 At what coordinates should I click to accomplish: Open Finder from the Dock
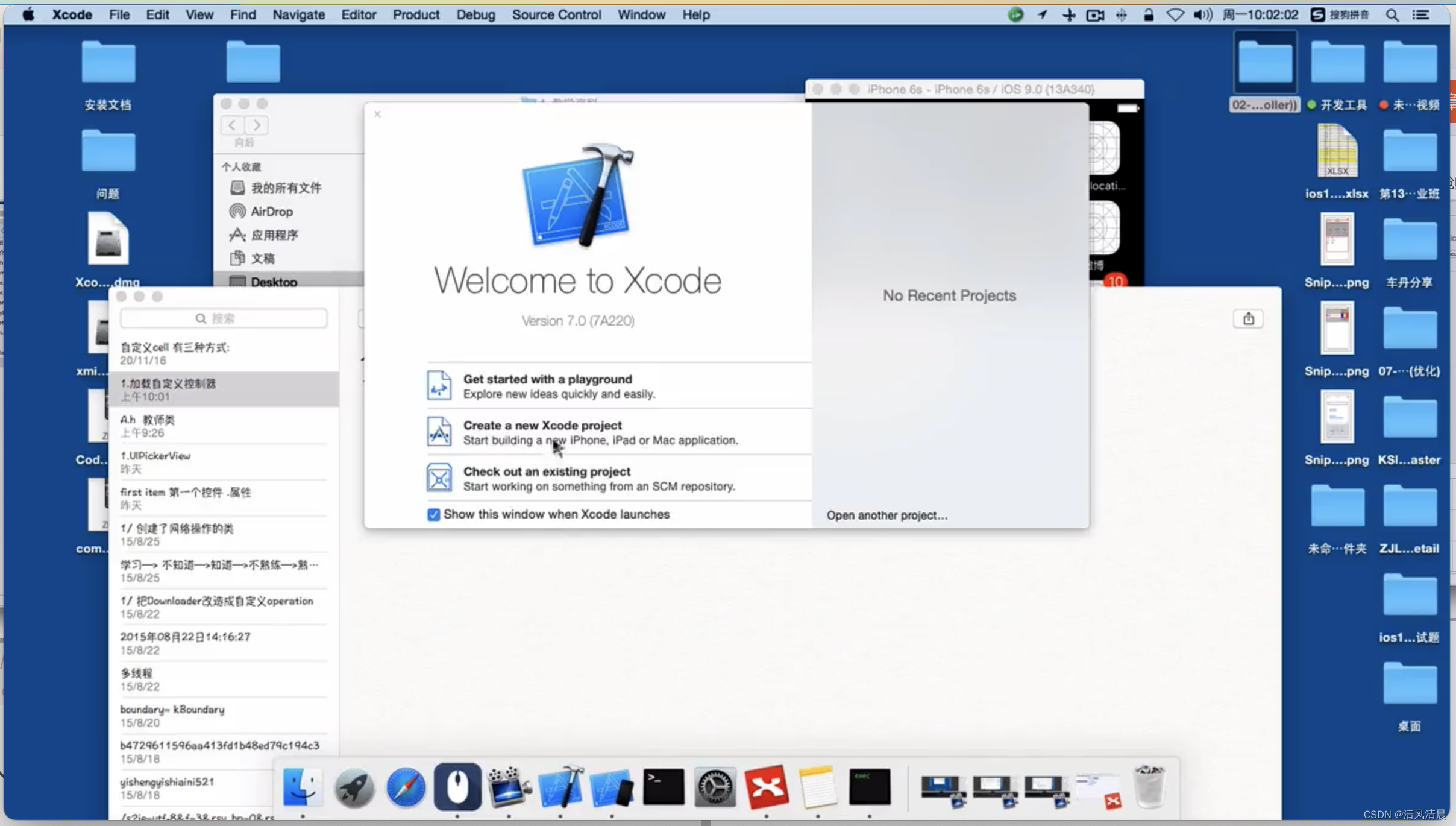click(x=302, y=787)
